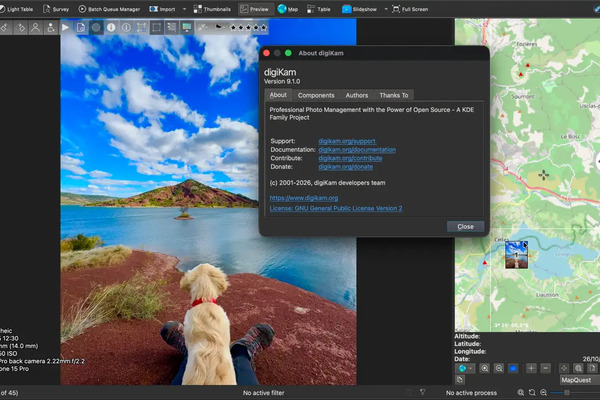
Task: Click the play arrow on preview toolbar
Action: click(x=65, y=27)
